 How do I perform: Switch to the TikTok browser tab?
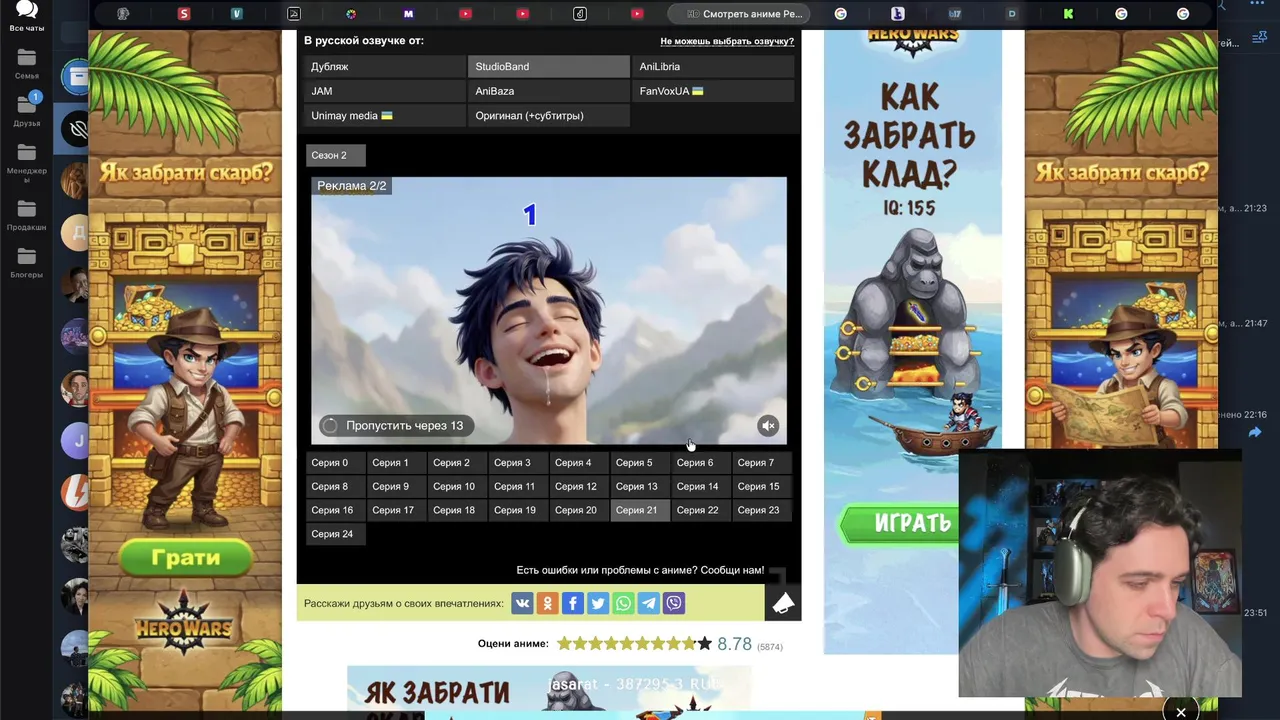tap(580, 14)
